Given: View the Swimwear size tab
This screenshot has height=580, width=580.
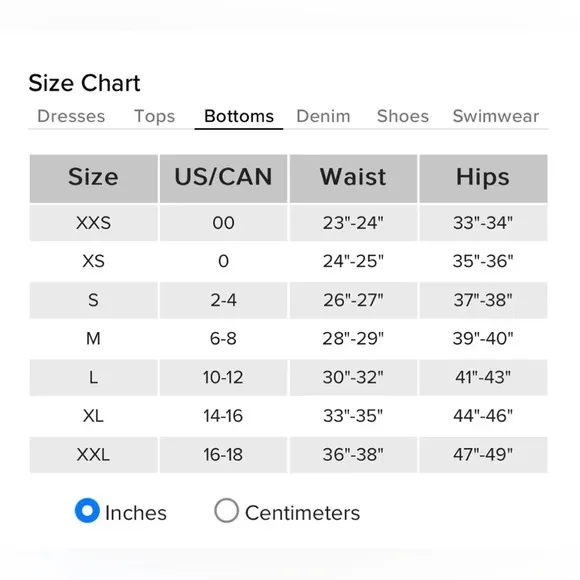Looking at the screenshot, I should (x=496, y=116).
